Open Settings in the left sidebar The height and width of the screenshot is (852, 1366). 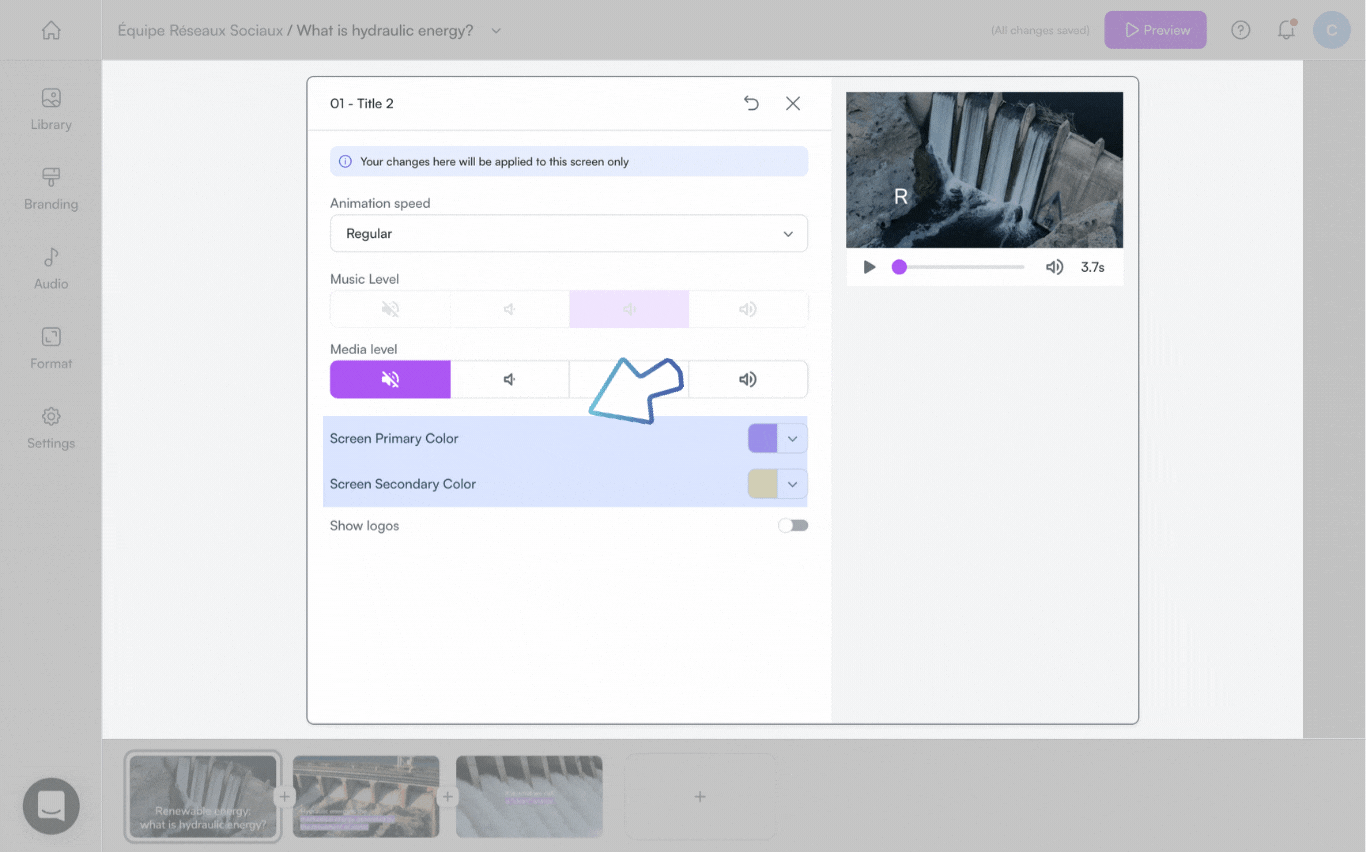point(51,428)
